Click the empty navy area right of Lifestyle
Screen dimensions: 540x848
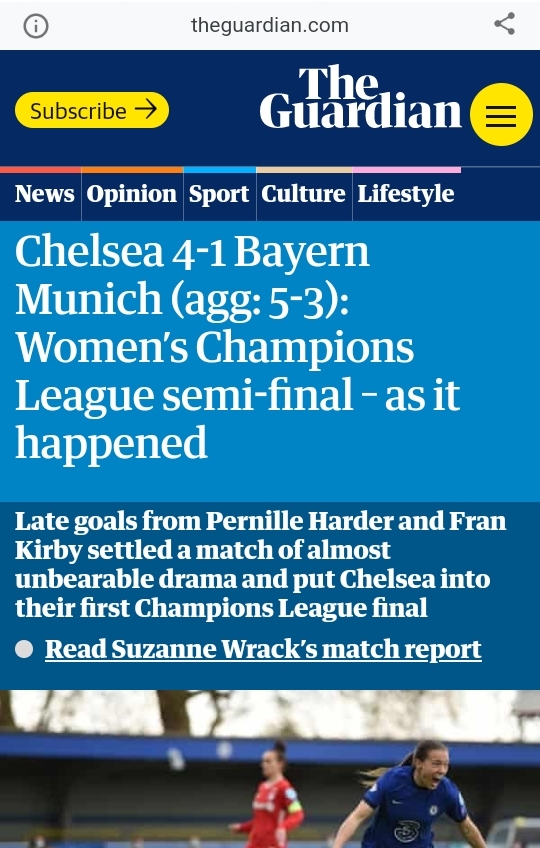click(501, 194)
